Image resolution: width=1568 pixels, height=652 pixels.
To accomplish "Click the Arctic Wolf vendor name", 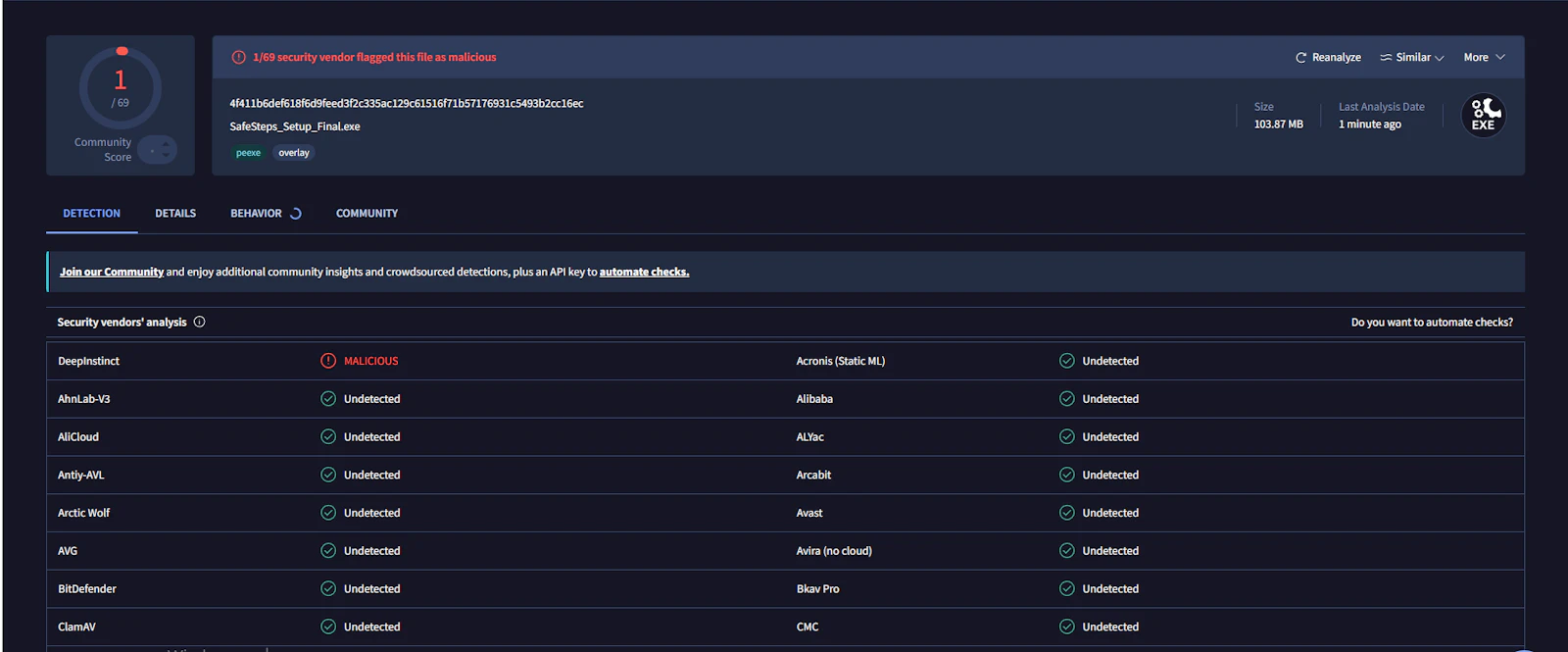I will [84, 513].
